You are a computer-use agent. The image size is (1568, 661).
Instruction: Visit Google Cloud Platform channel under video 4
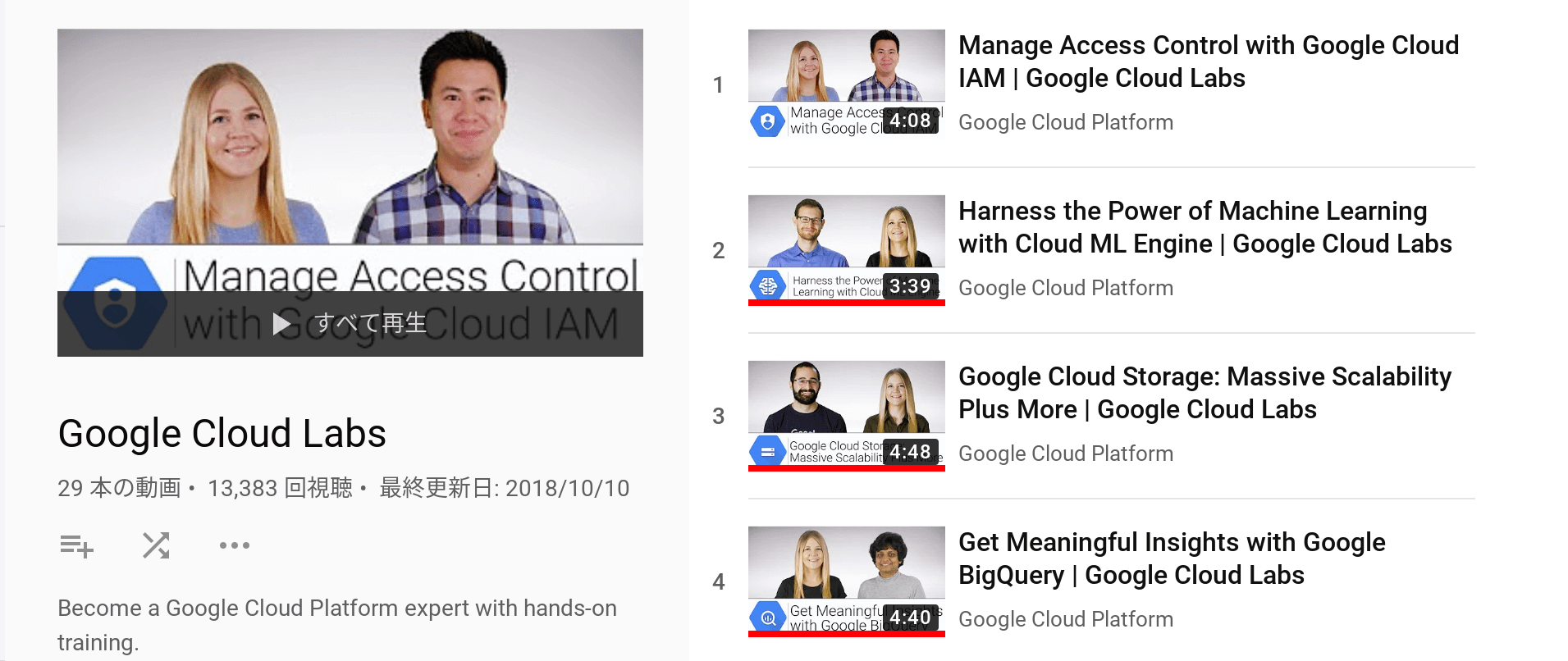(x=1066, y=619)
